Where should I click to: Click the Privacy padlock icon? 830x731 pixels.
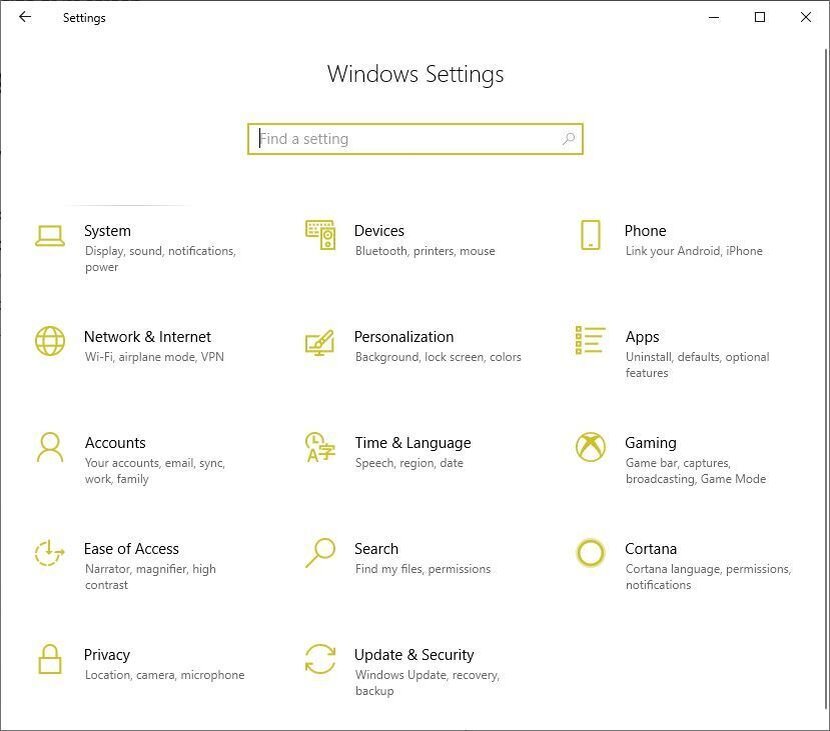[50, 659]
